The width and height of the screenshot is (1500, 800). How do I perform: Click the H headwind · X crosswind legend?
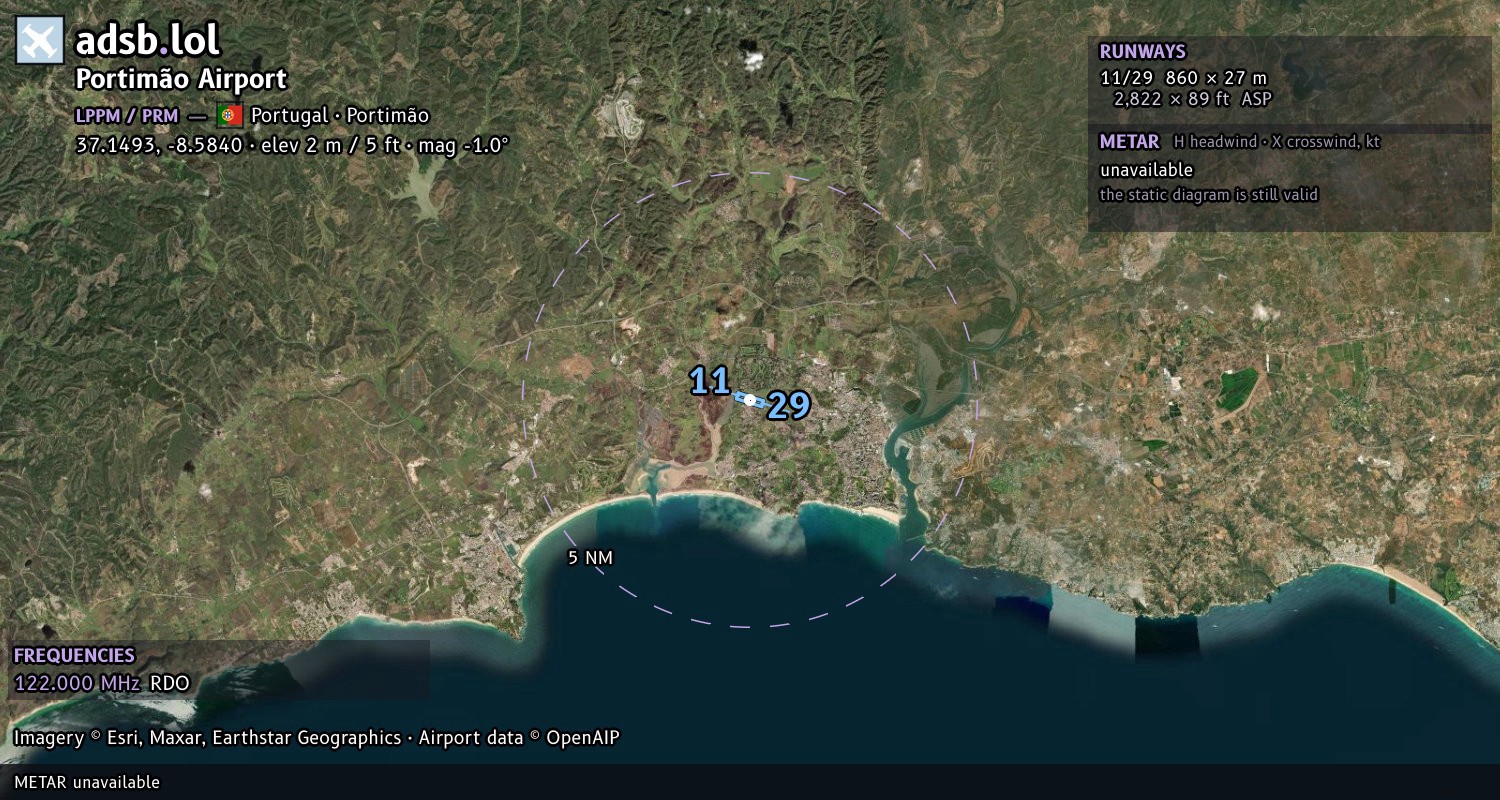pyautogui.click(x=1277, y=142)
